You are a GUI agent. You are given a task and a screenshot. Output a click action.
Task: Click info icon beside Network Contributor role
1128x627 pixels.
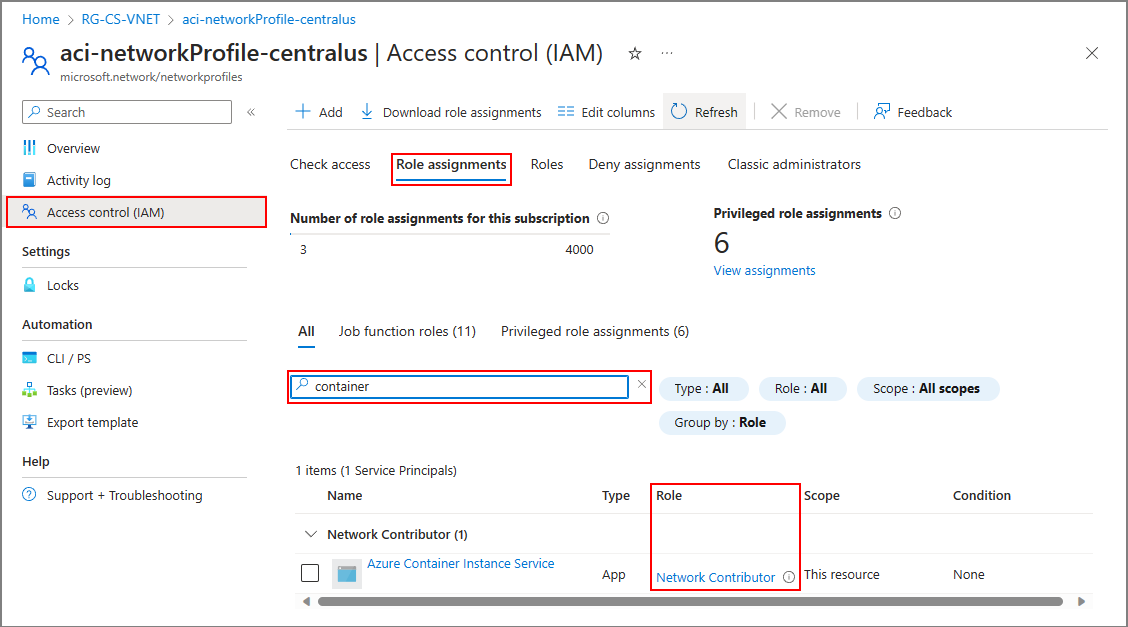[x=788, y=577]
